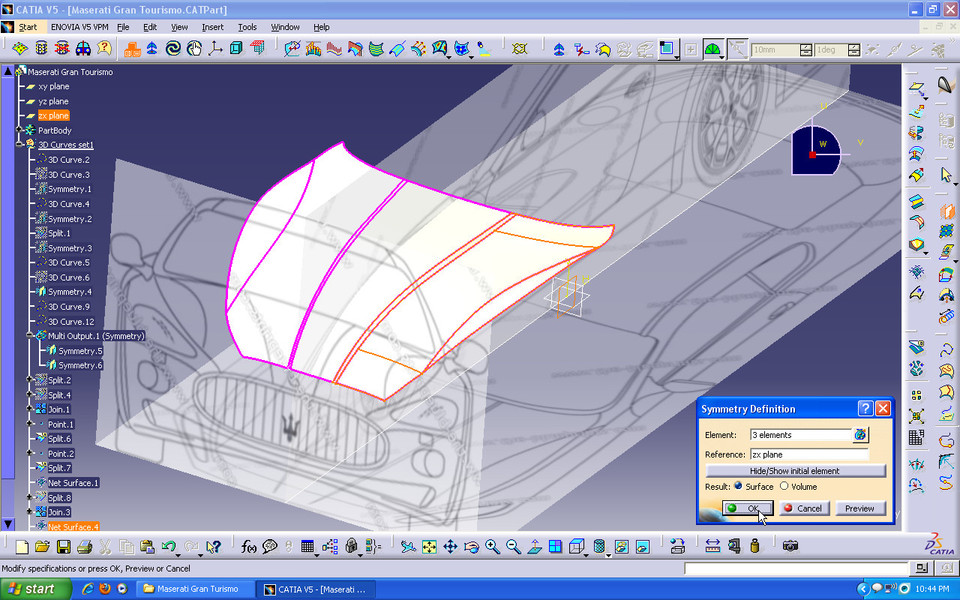
Task: Click OK in Symmetry Definition dialog
Action: pyautogui.click(x=748, y=508)
